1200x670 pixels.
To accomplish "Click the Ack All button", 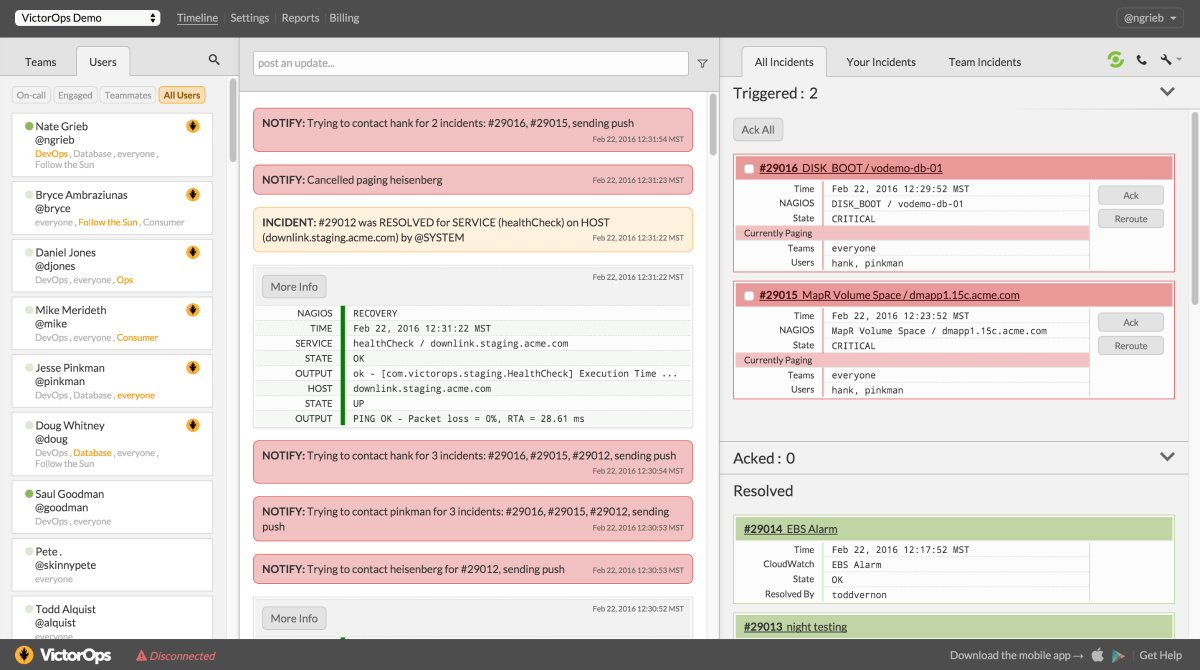I will point(757,129).
